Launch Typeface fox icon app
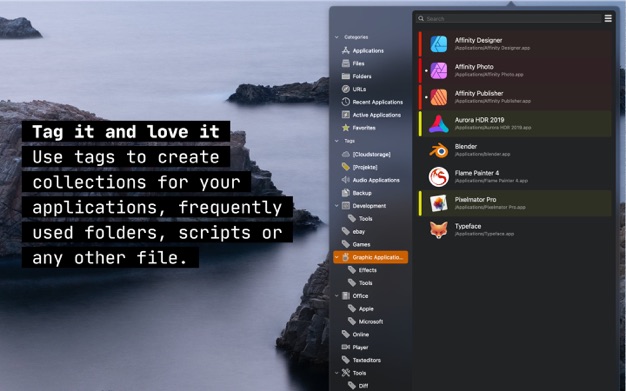Screen dimensions: 626x391 coord(515,230)
